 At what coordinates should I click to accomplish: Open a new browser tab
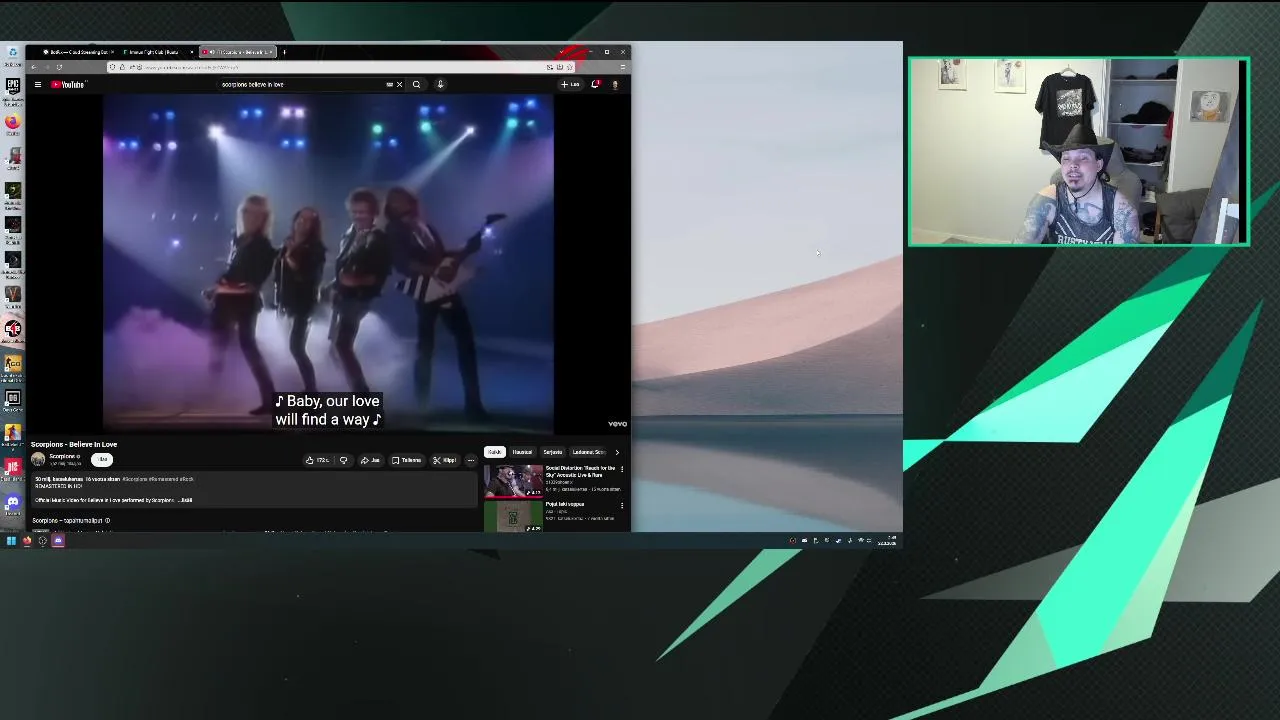[284, 52]
